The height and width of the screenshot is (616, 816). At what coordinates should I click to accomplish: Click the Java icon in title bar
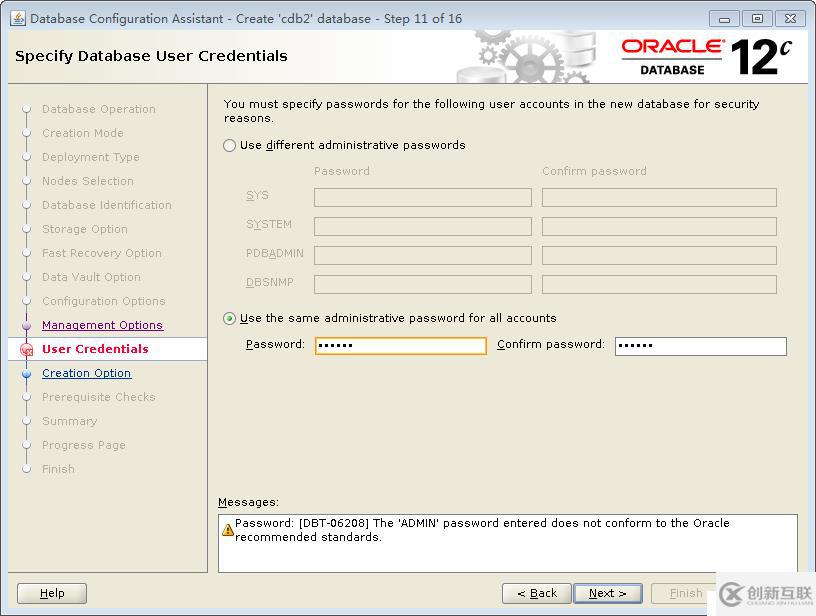click(18, 18)
